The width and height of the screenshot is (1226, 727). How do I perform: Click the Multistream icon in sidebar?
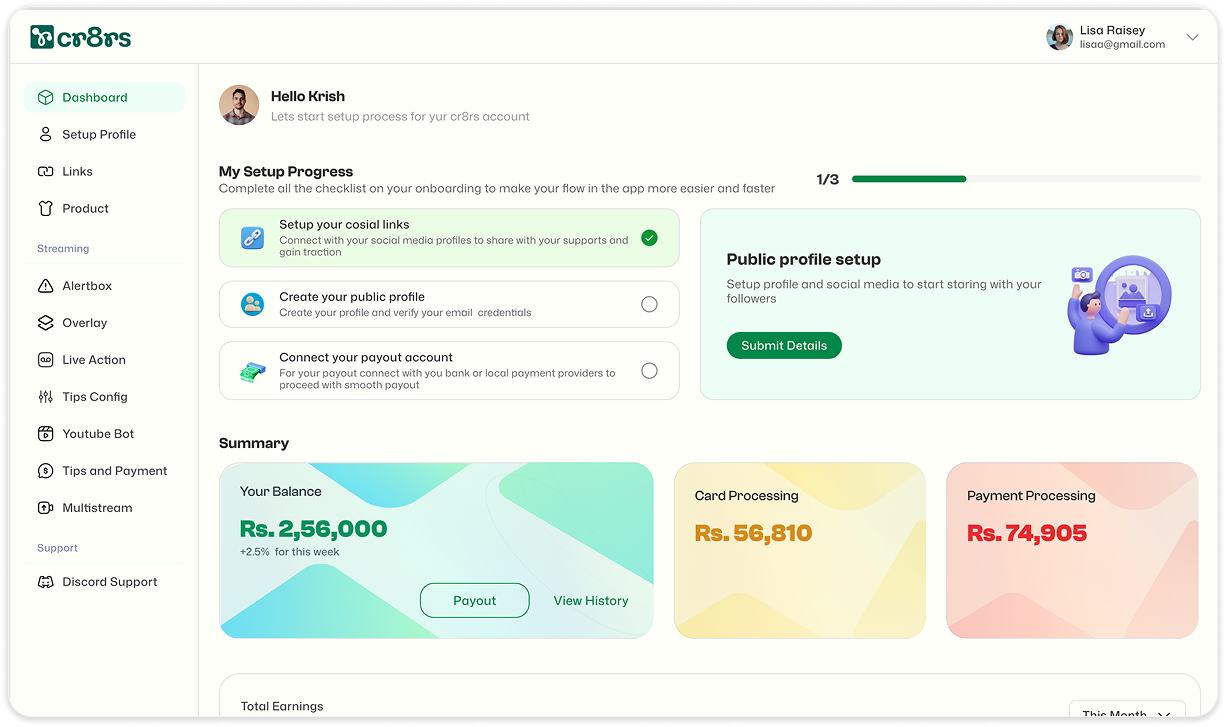45,508
